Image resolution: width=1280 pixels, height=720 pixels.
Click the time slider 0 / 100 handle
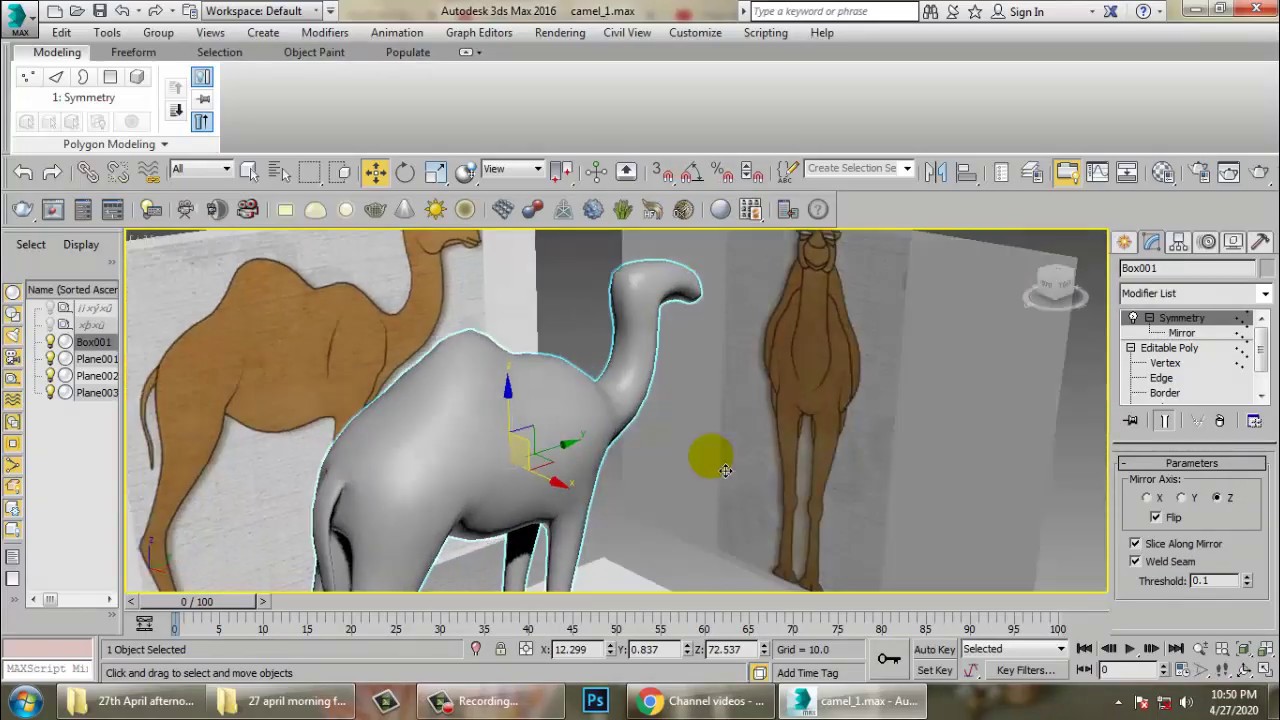click(x=197, y=601)
